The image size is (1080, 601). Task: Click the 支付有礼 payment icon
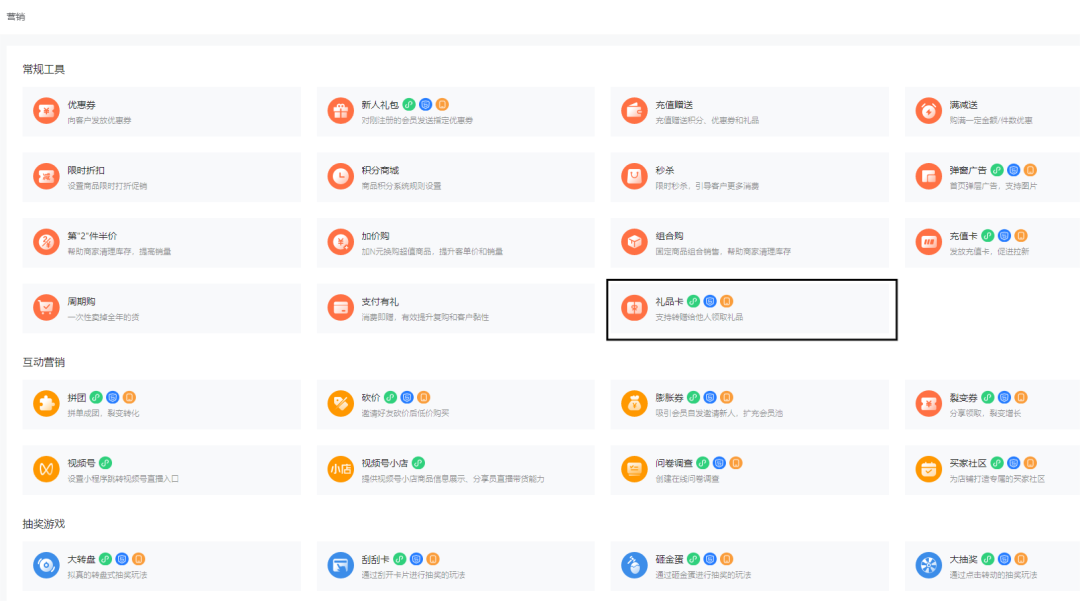coord(340,308)
